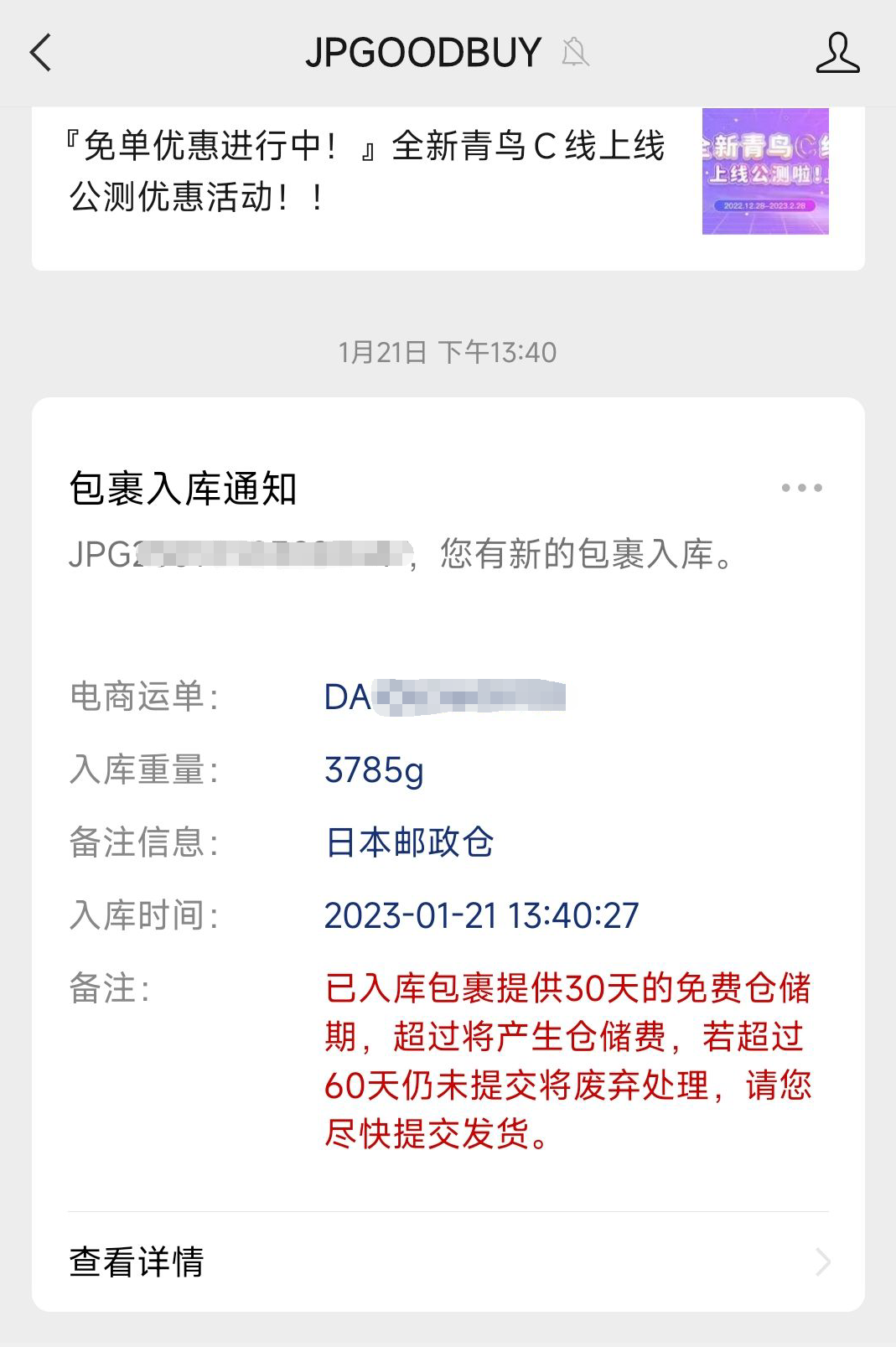Image resolution: width=896 pixels, height=1347 pixels.
Task: Click the 电商运单 field label
Action: (143, 697)
